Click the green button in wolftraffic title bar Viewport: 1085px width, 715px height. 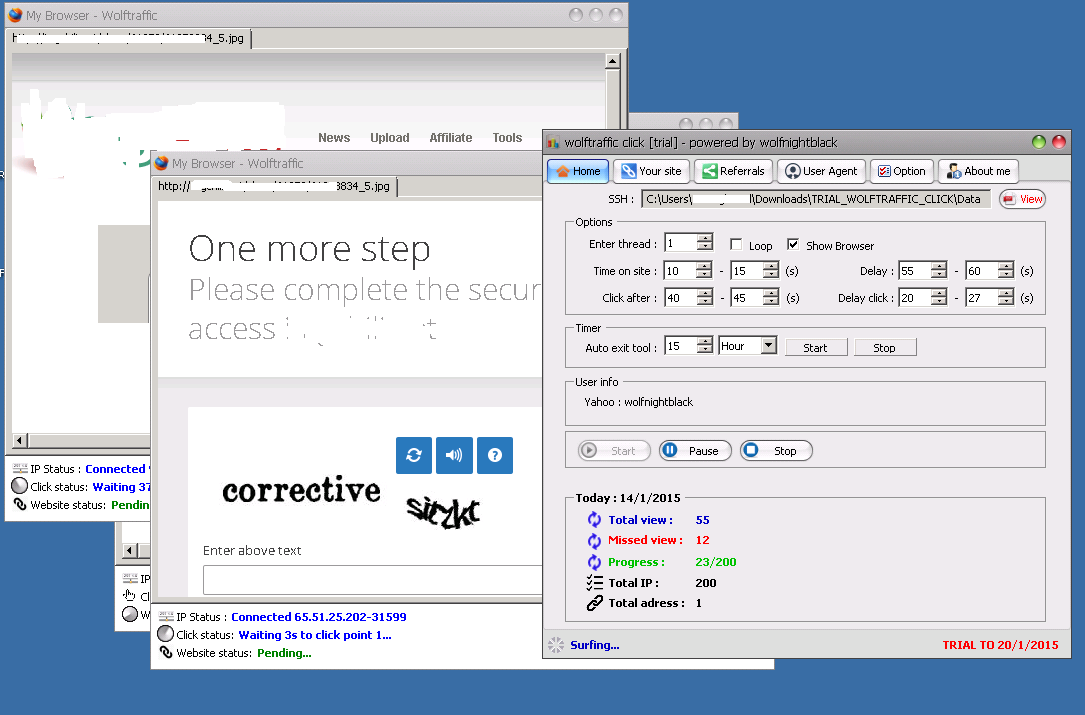click(x=1038, y=142)
